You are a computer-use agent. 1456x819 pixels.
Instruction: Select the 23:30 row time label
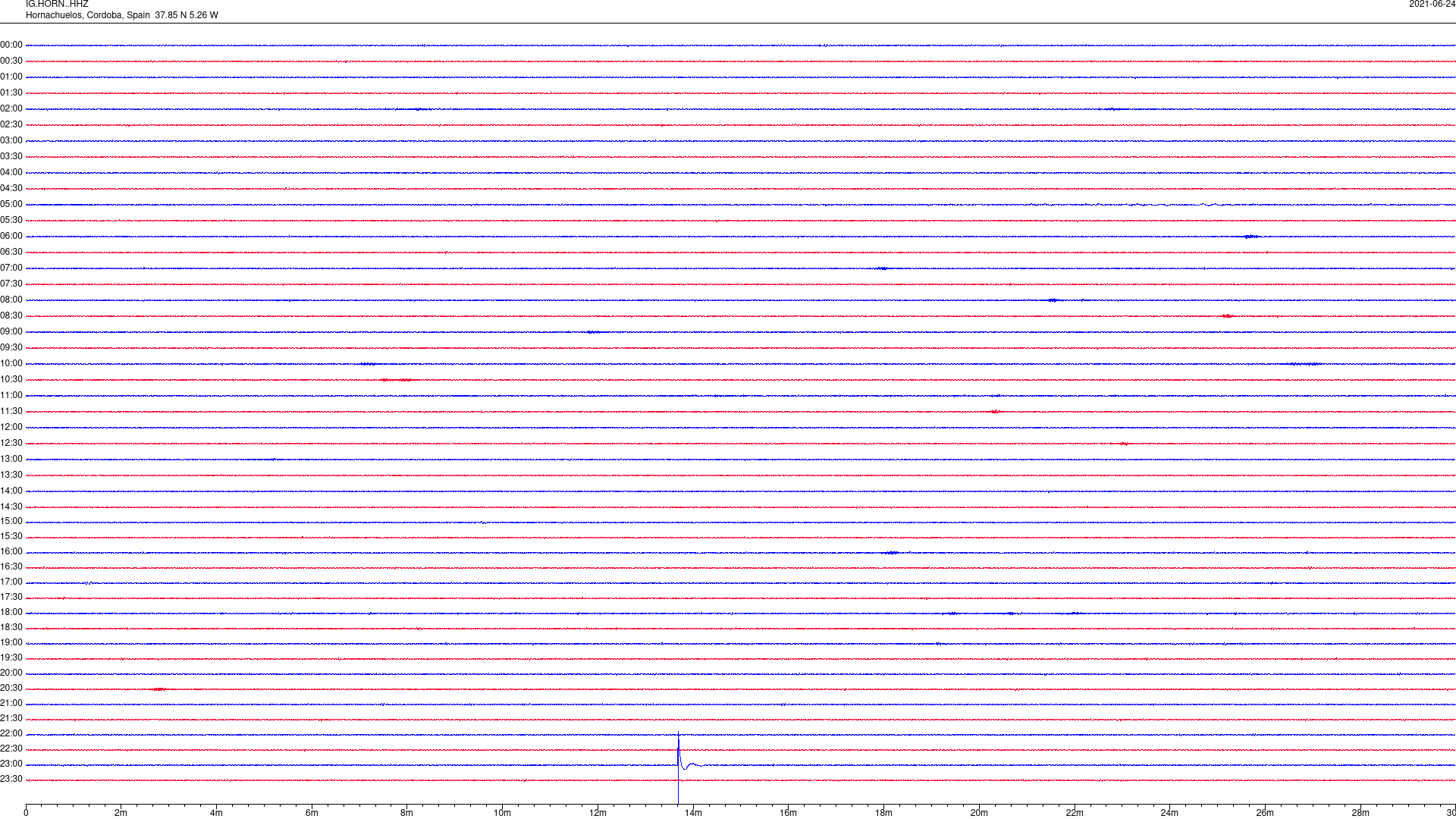11,779
